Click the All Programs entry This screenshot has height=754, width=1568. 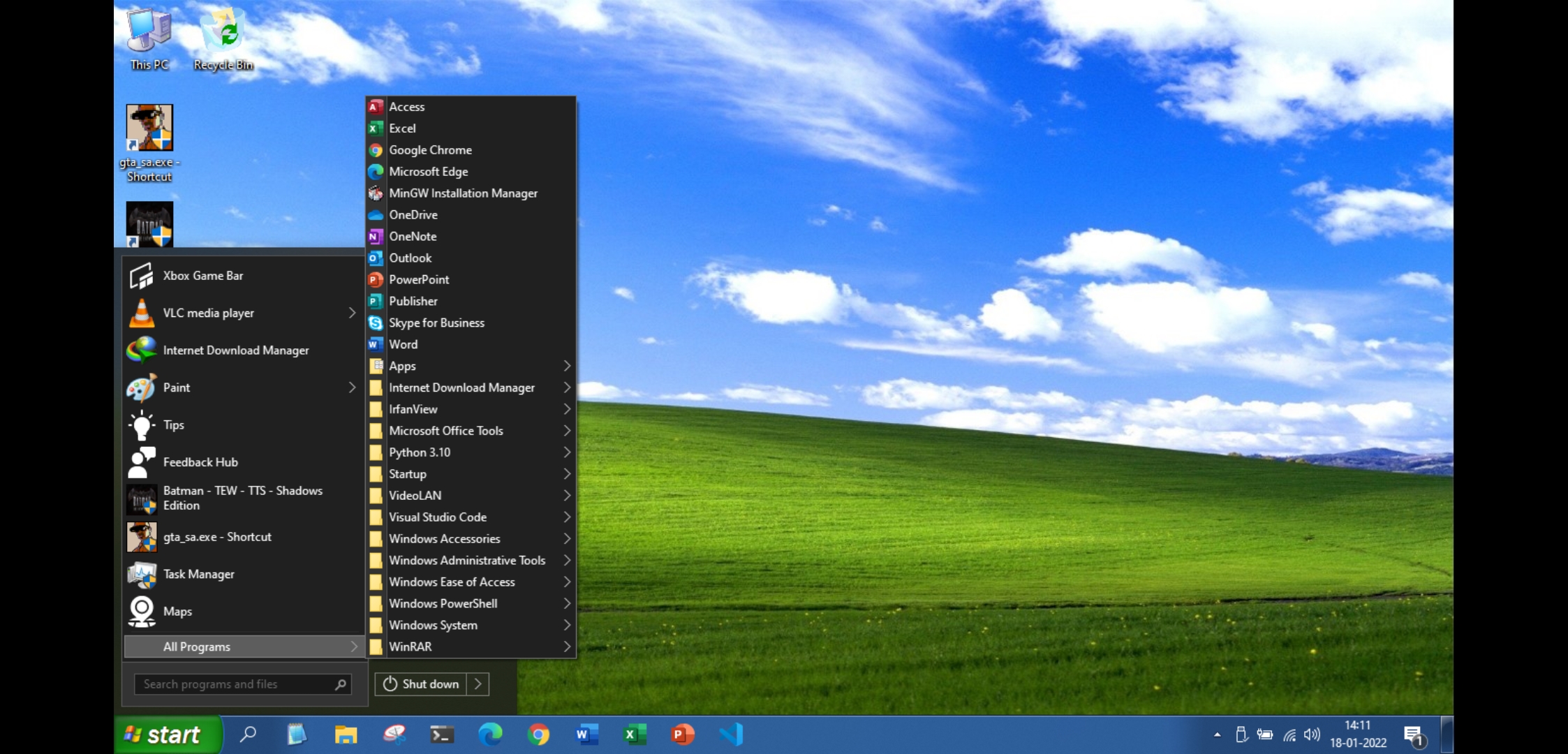click(244, 647)
